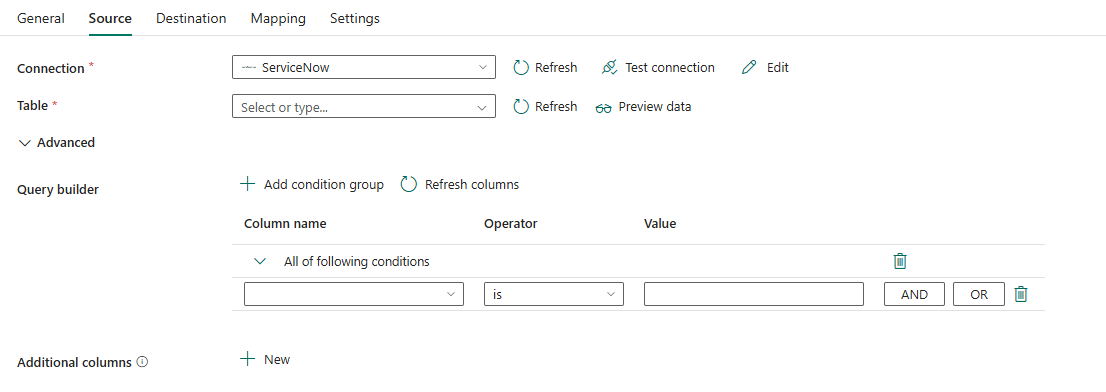Select the Source tab
Image resolution: width=1106 pixels, height=392 pixels.
pyautogui.click(x=110, y=18)
